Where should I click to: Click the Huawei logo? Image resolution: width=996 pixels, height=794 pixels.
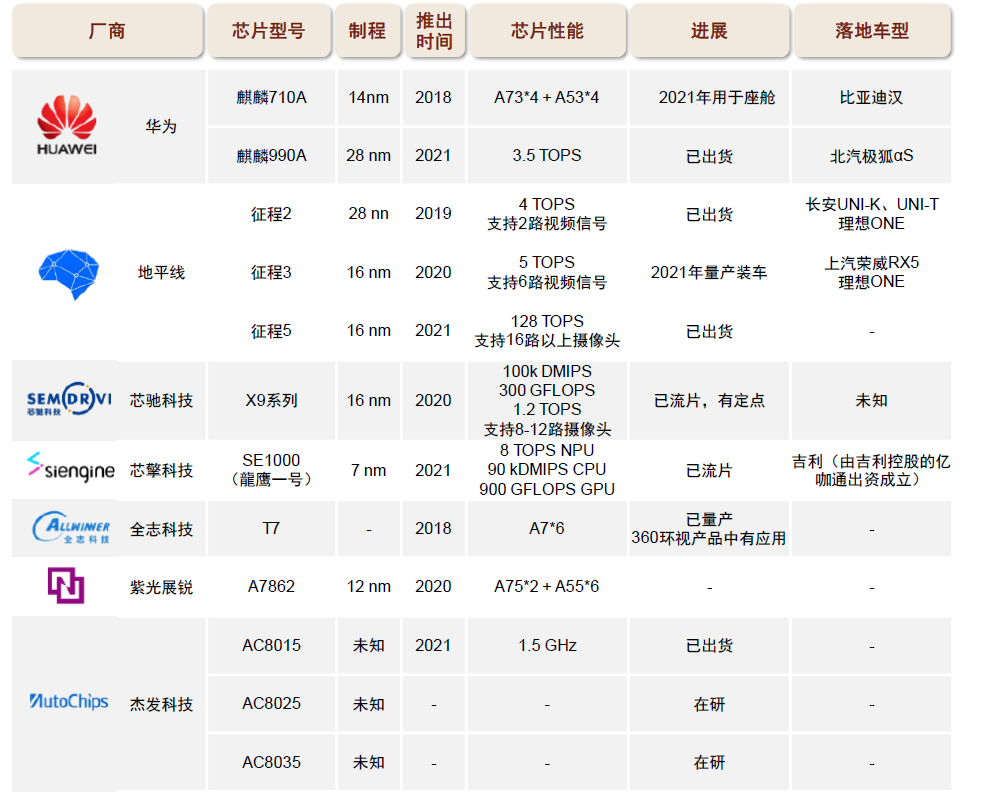pos(67,125)
